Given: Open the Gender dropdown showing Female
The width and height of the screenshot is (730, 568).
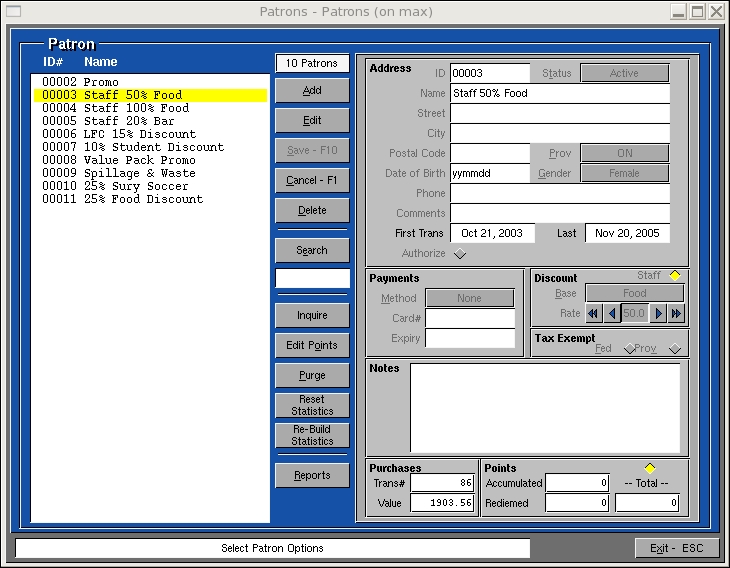Looking at the screenshot, I should (624, 173).
